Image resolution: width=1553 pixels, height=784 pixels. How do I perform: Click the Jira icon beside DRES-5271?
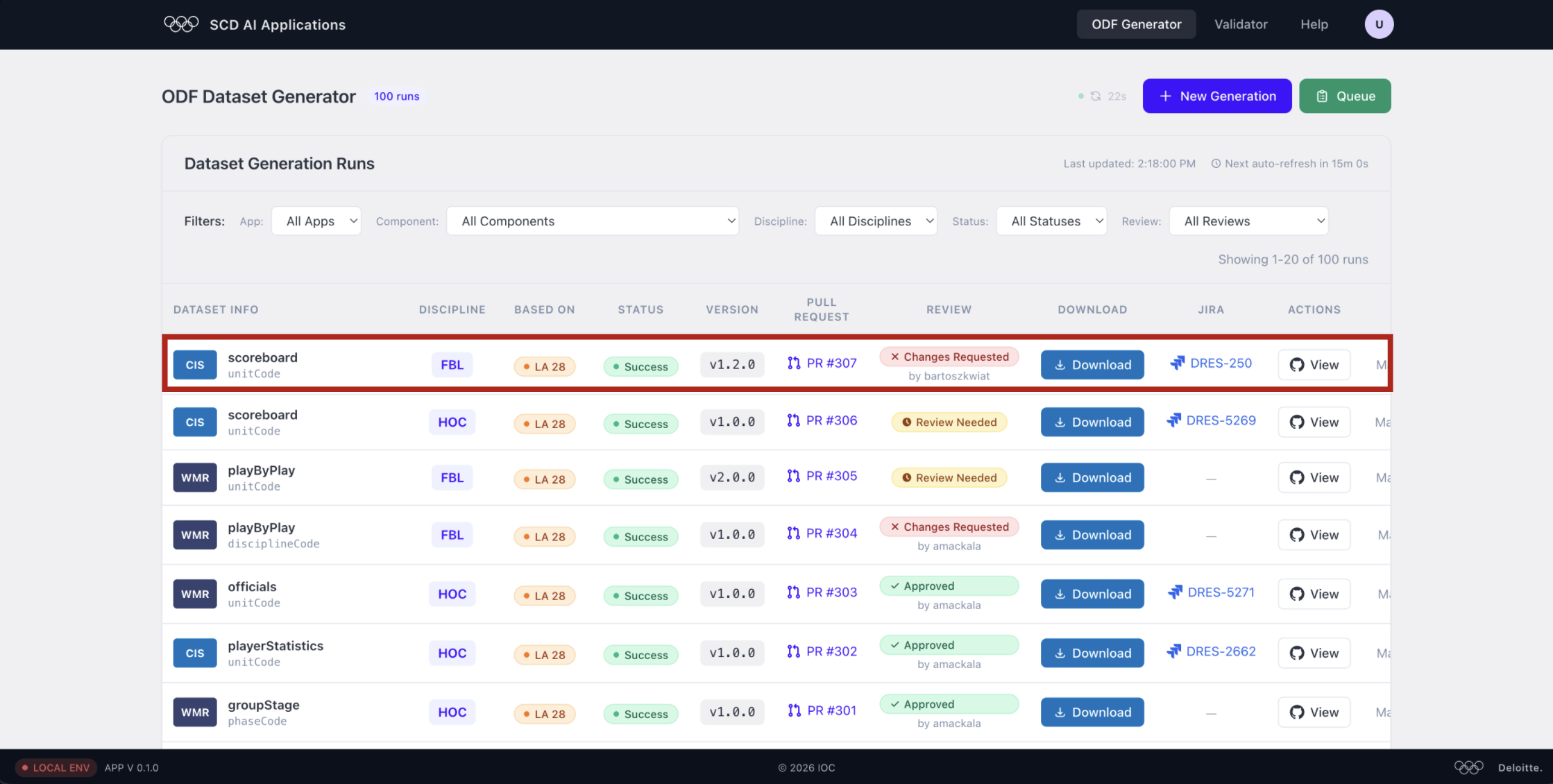tap(1176, 593)
